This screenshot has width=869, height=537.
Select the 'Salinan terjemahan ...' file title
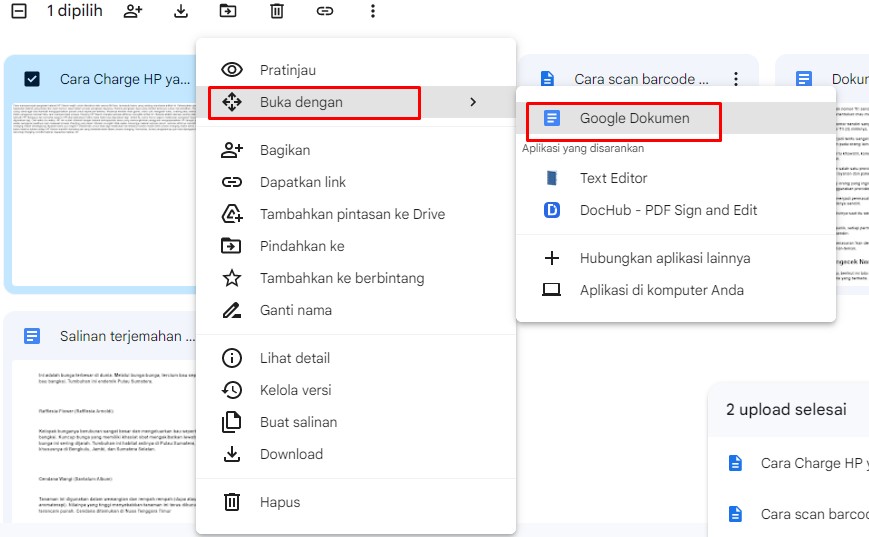pos(127,336)
